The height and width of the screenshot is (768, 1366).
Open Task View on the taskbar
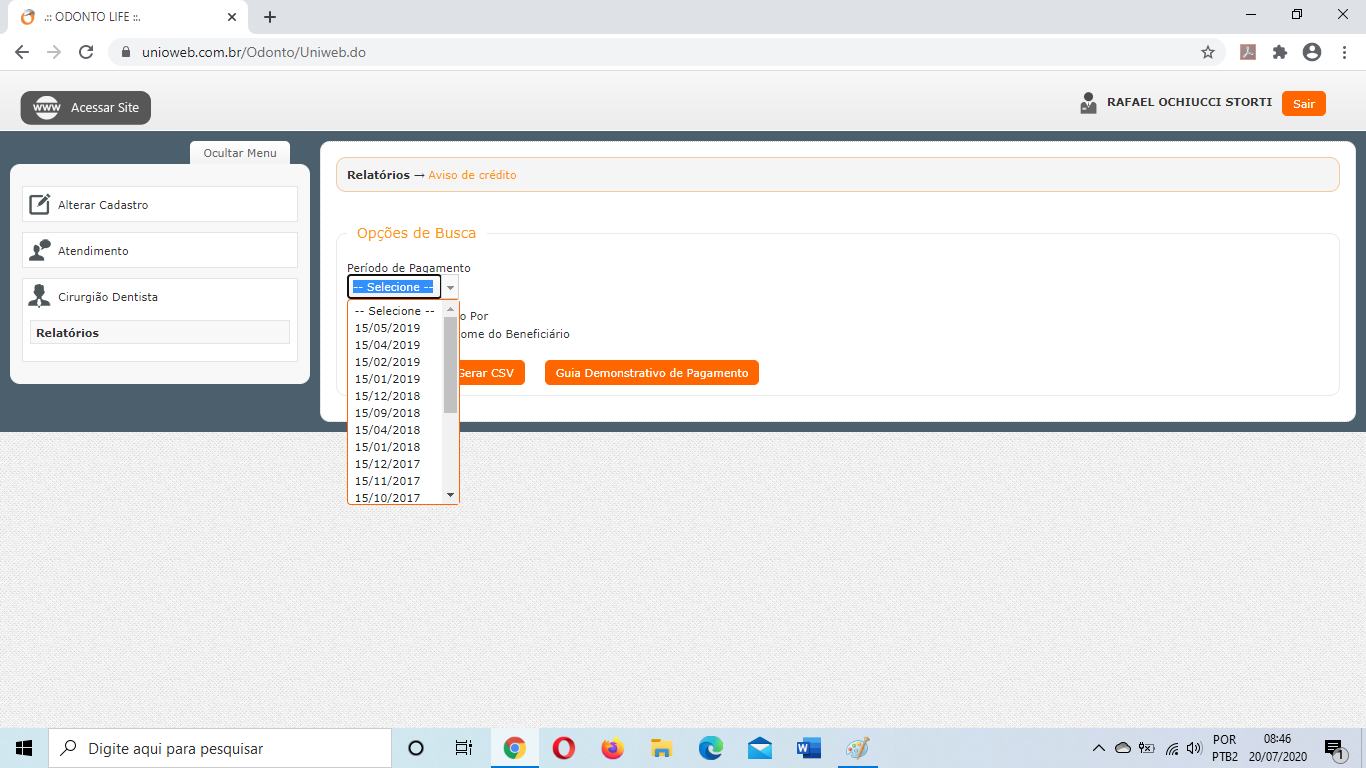coord(464,748)
